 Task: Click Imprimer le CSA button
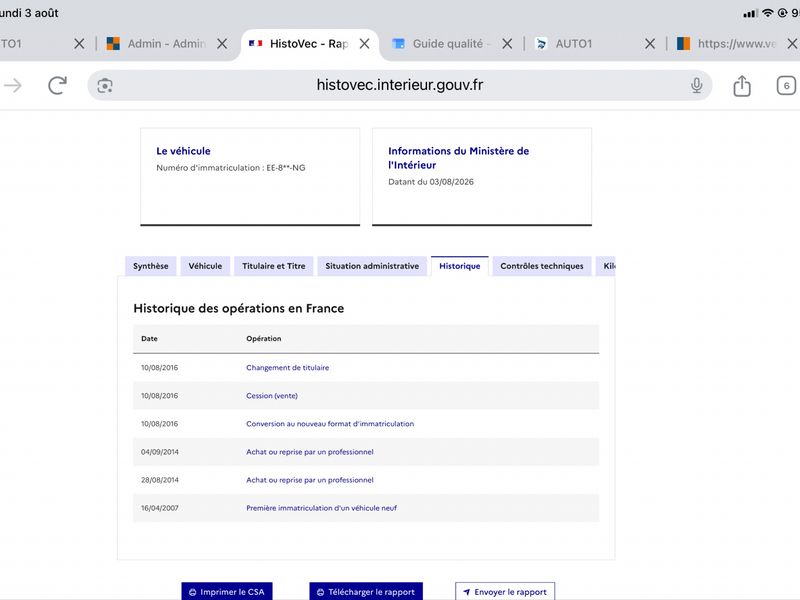[x=227, y=591]
